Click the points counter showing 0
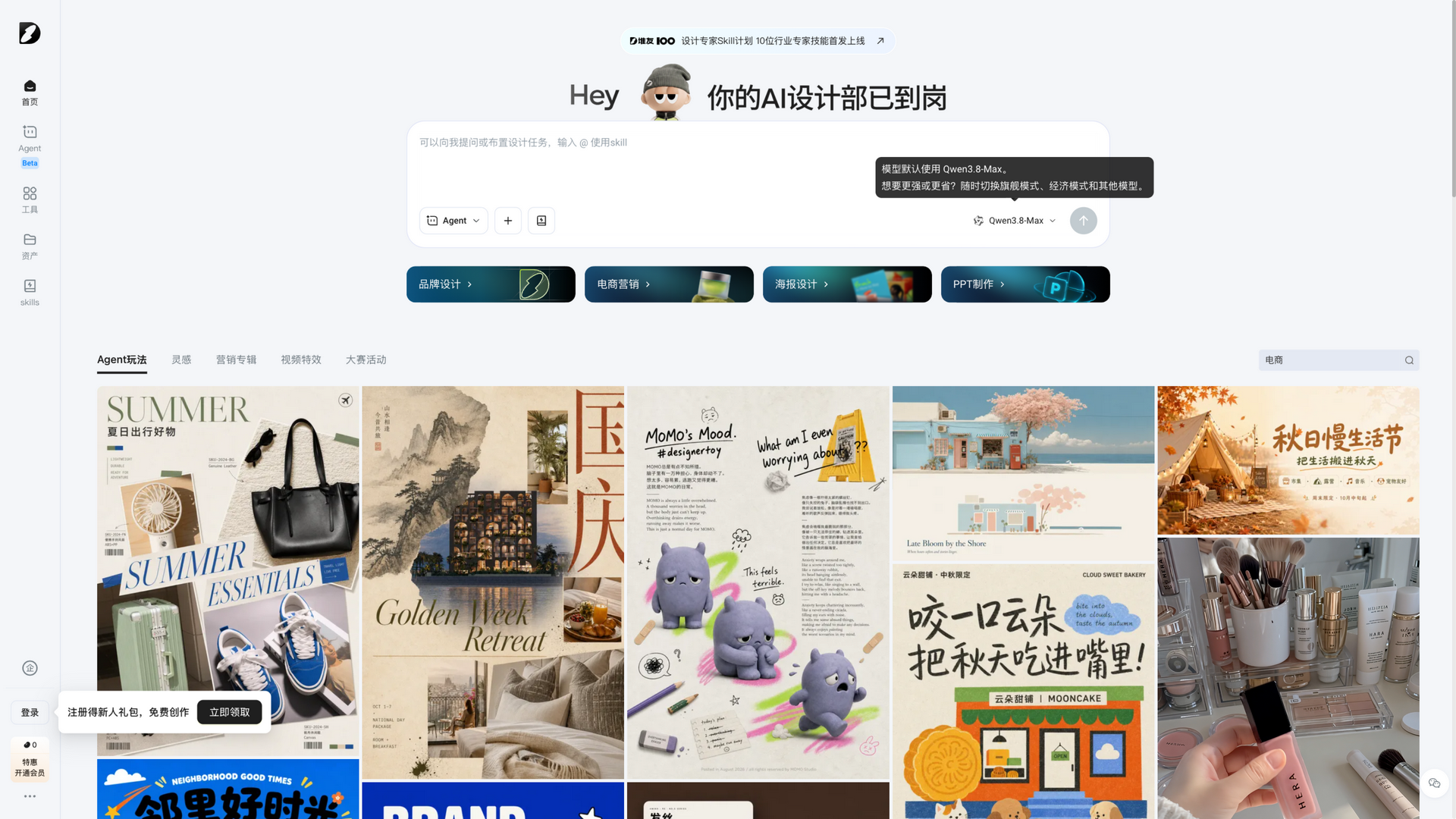The image size is (1456, 819). (30, 745)
